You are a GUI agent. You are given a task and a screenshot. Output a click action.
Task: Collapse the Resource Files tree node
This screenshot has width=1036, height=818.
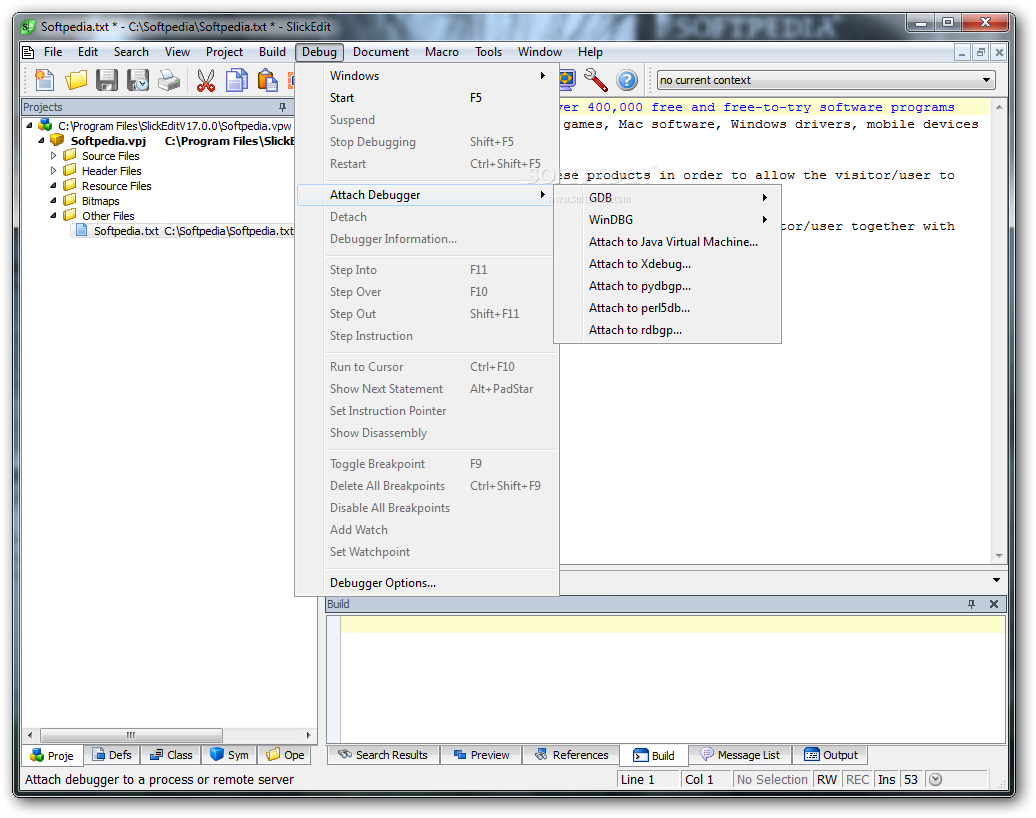pos(54,186)
